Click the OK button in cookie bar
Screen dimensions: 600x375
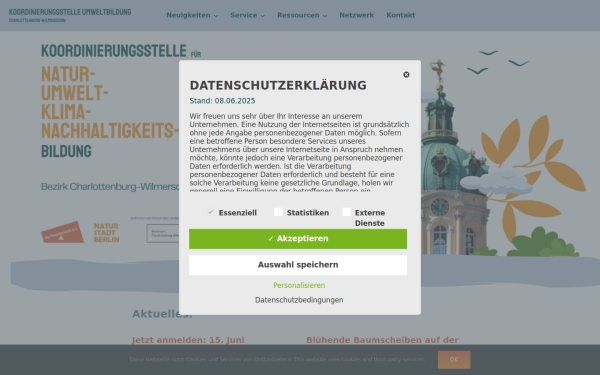click(x=454, y=360)
